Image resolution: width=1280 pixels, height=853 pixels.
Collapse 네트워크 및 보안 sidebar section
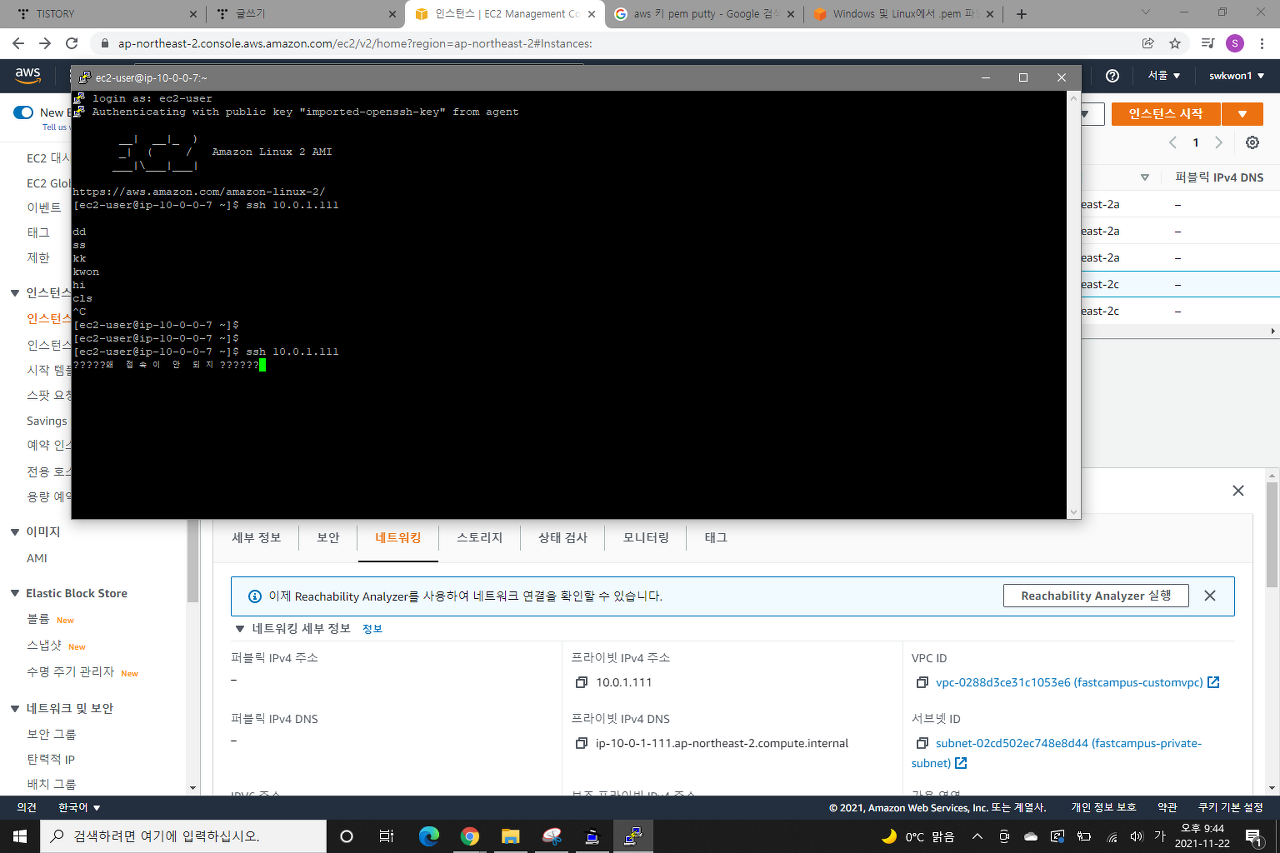[15, 708]
